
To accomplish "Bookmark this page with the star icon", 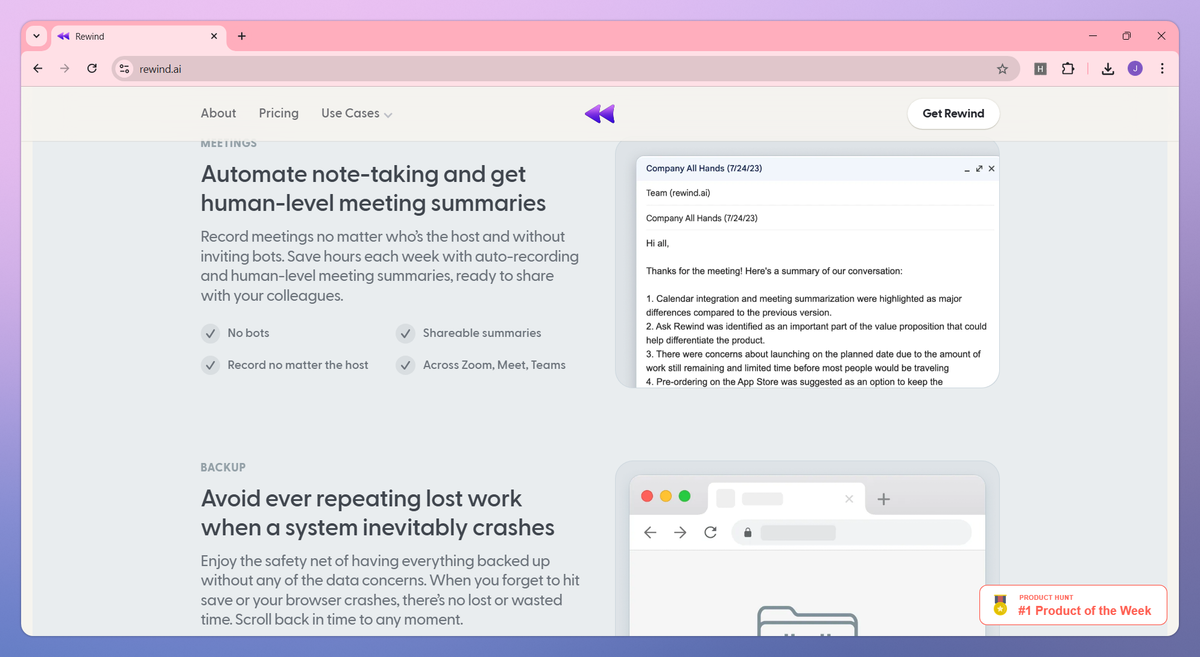I will click(x=1002, y=69).
